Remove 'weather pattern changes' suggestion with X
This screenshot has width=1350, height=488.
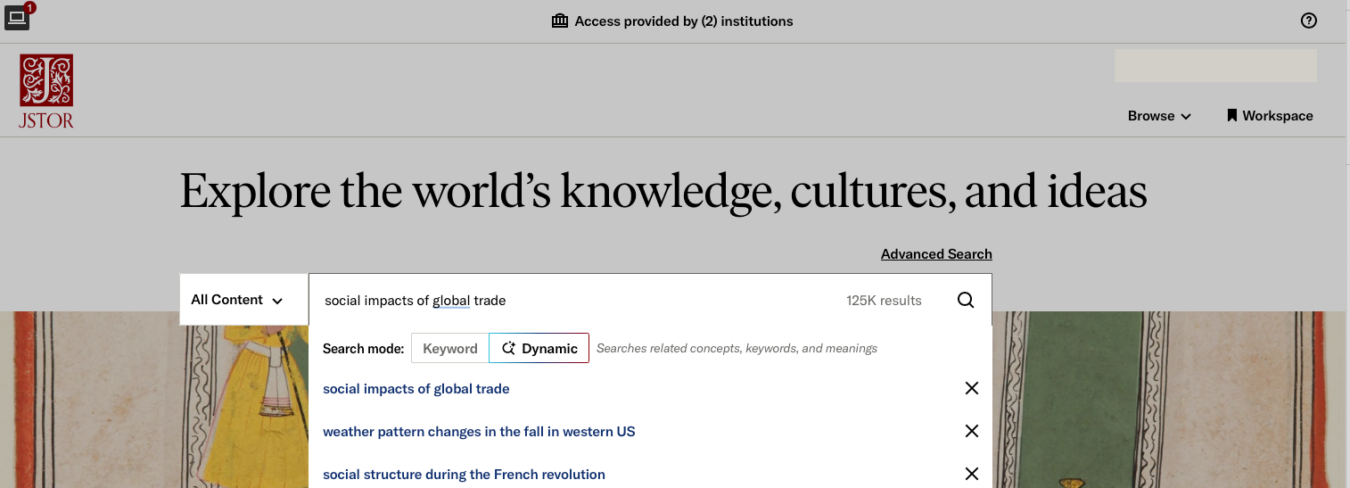pyautogui.click(x=971, y=431)
